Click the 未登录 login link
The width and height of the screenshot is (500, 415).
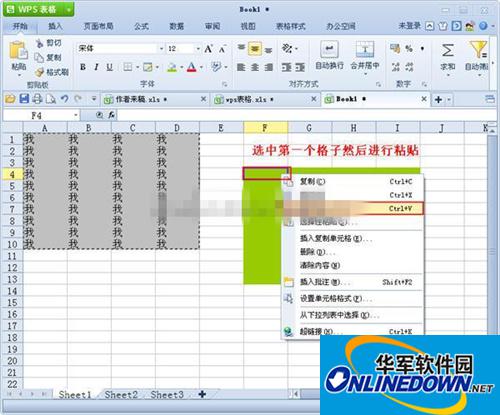[410, 26]
